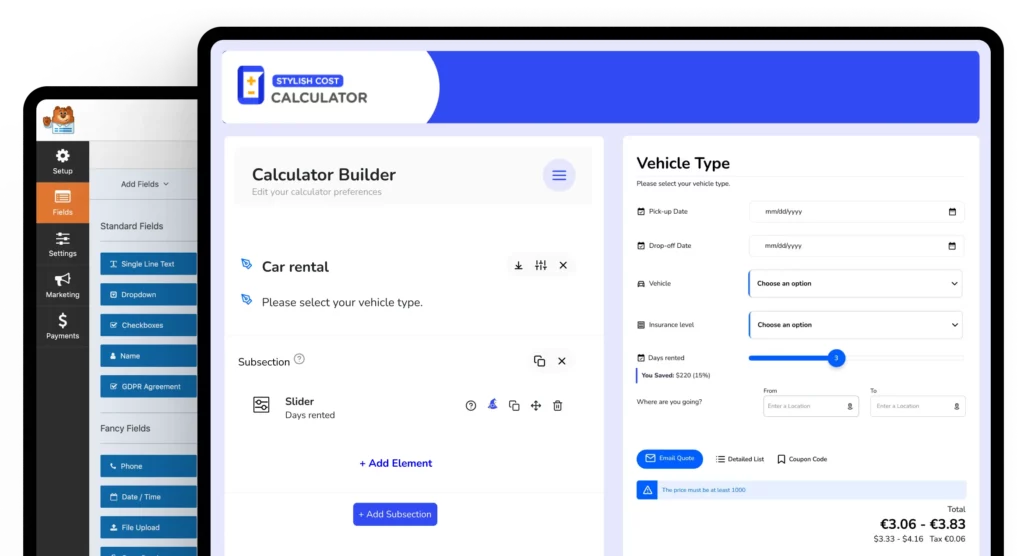The image size is (1024, 556).
Task: Open the Settings sliders section
Action: click(x=63, y=244)
